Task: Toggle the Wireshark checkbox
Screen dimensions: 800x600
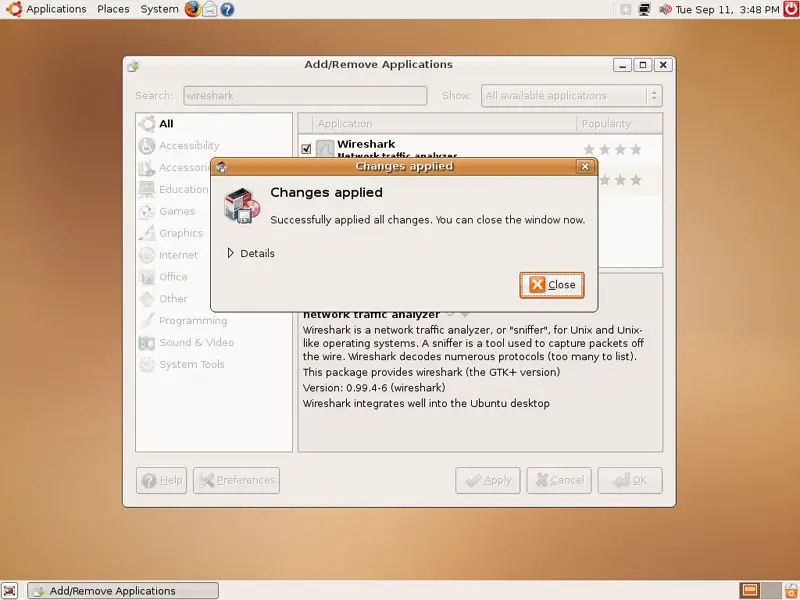Action: point(306,148)
